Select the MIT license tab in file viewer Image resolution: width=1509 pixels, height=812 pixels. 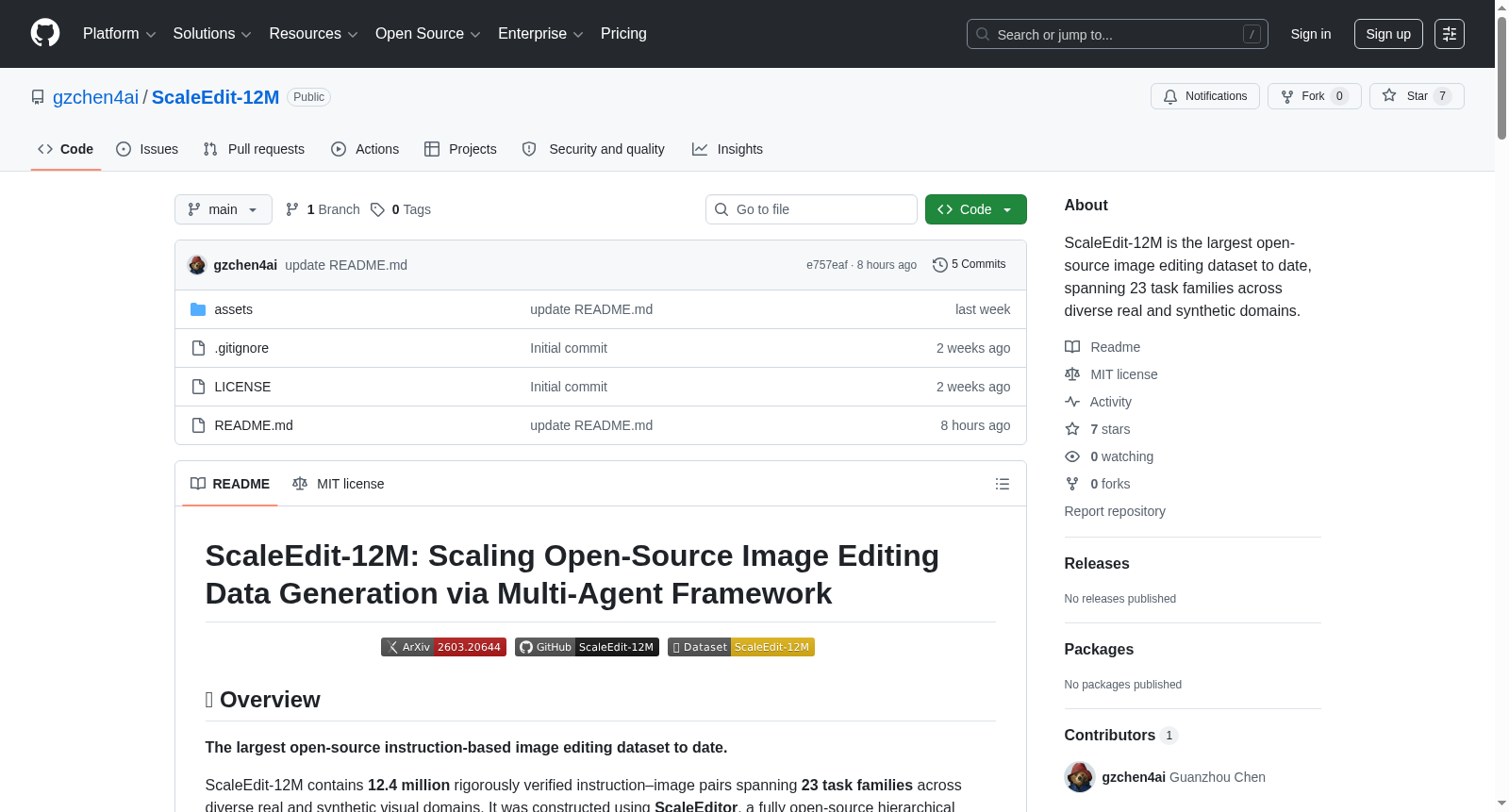click(339, 484)
